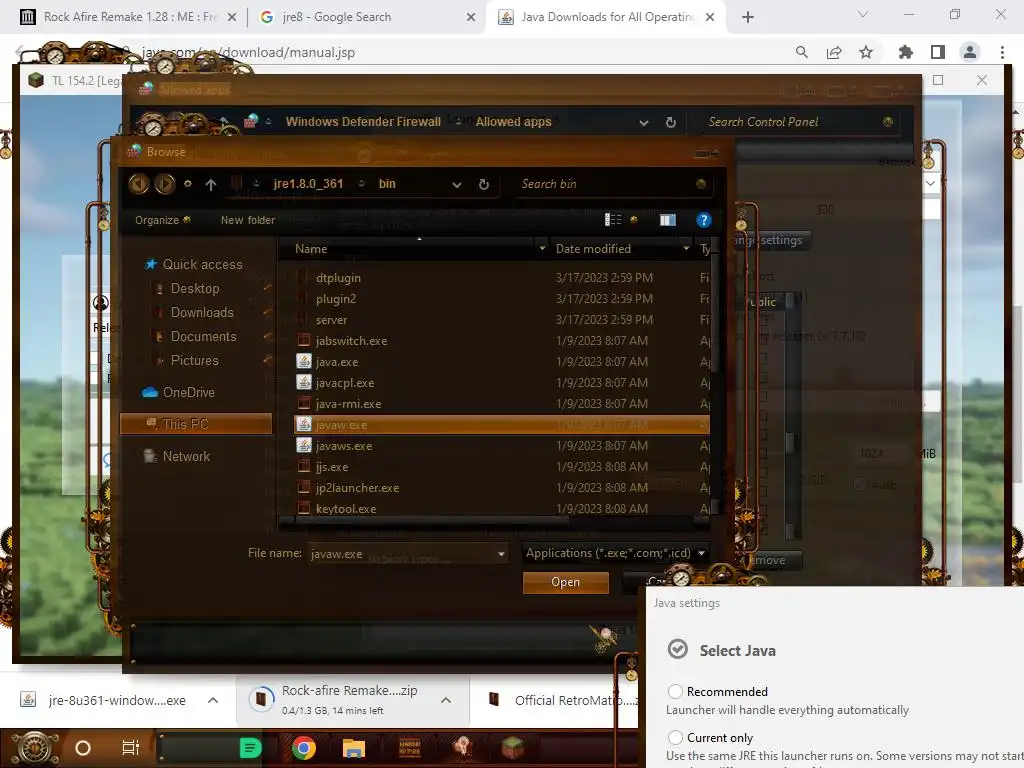The image size is (1024, 768).
Task: Click the java.exe file icon
Action: (304, 361)
